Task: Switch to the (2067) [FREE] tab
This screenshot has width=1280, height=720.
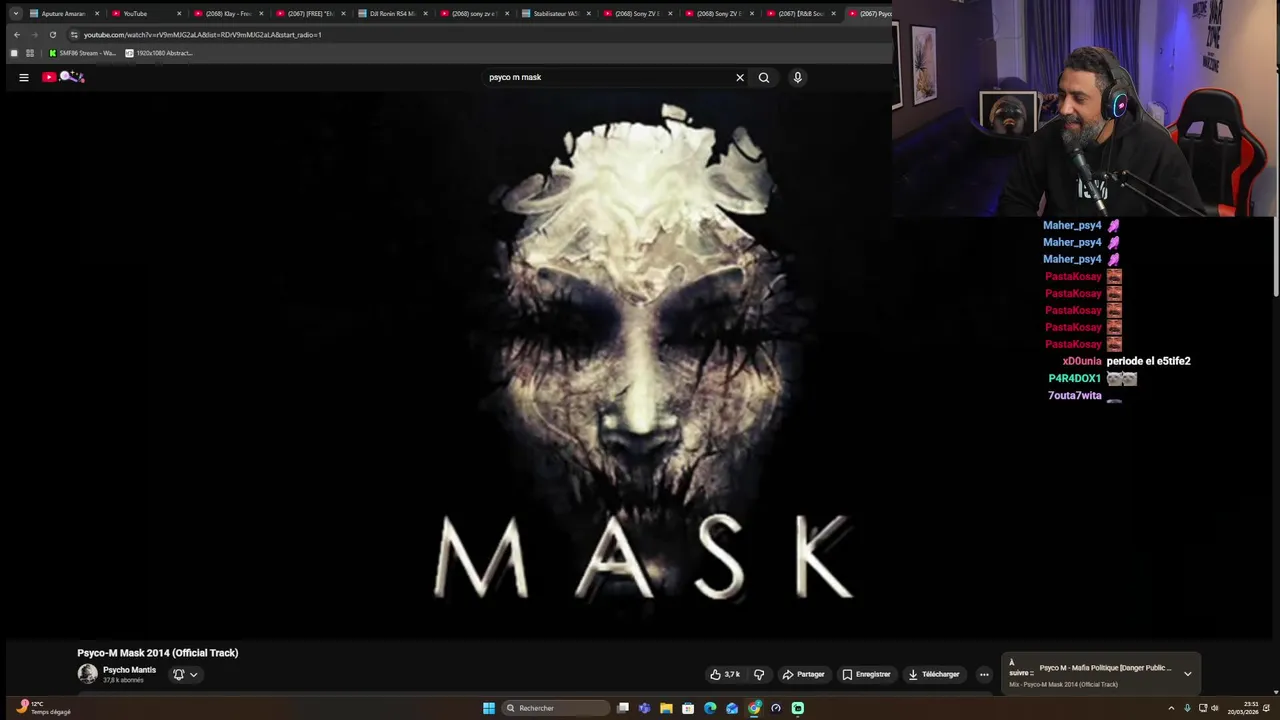Action: (310, 13)
